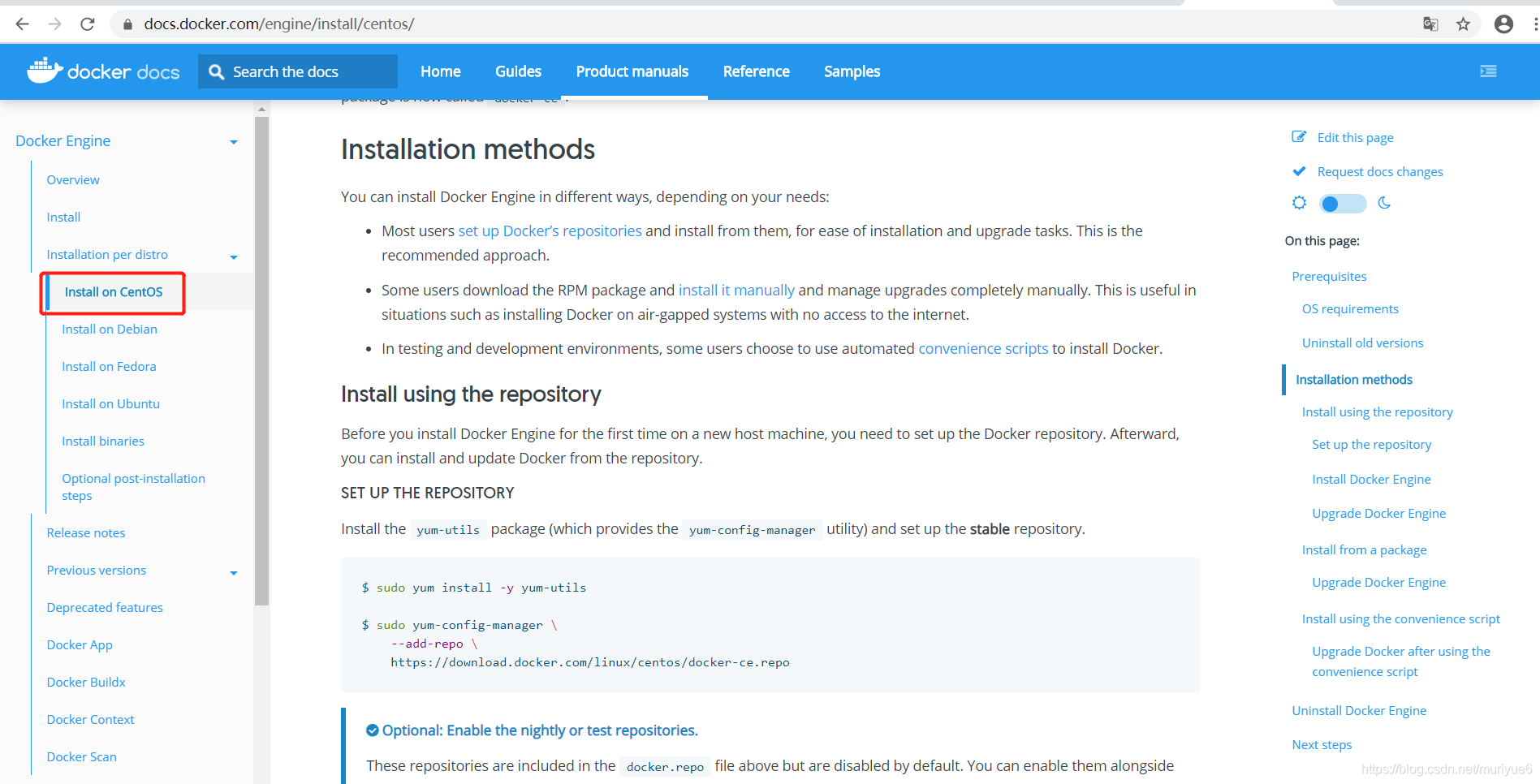Click the left sidebar scrollbar thumb
The width and height of the screenshot is (1540, 784).
coord(261,361)
